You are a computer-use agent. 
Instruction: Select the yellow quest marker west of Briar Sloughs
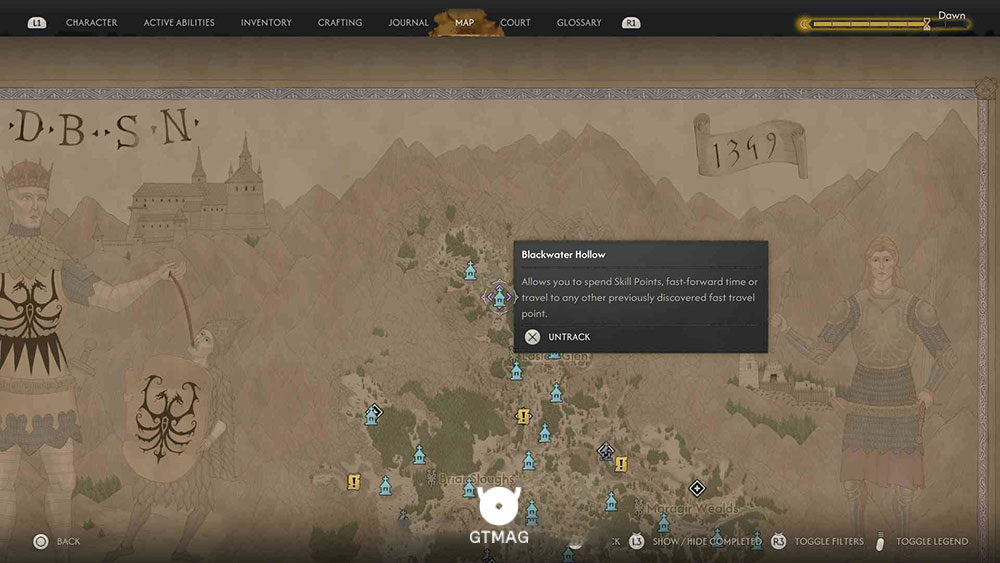pyautogui.click(x=353, y=481)
